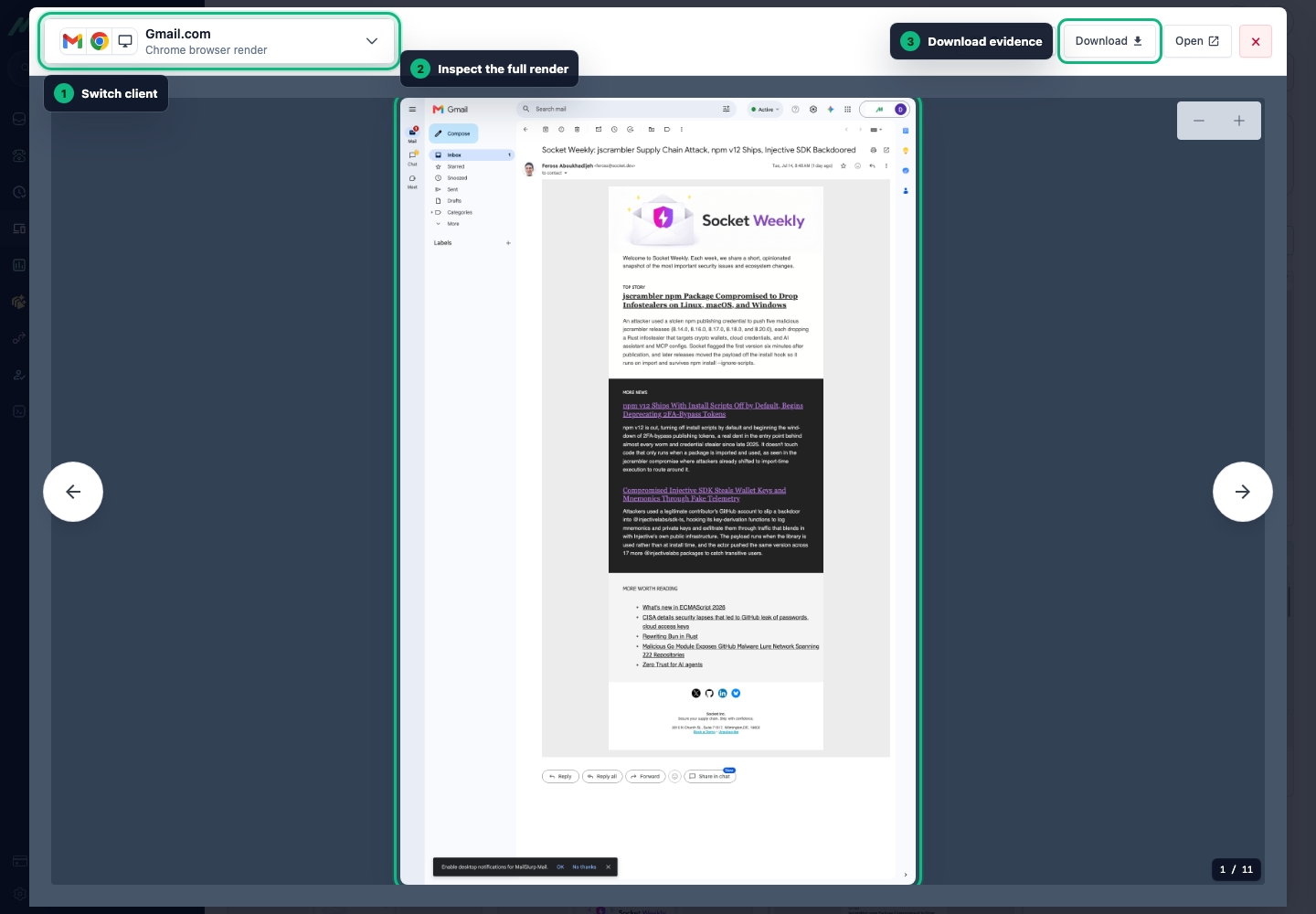Viewport: 1316px width, 914px height.
Task: Go to the next client render
Action: pyautogui.click(x=1243, y=492)
